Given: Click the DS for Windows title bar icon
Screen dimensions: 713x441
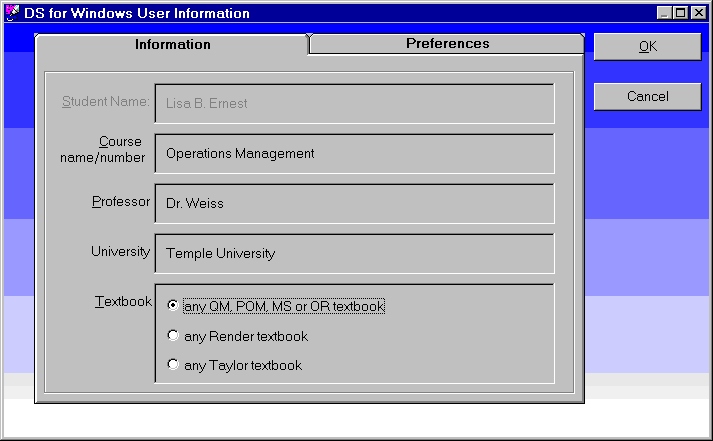Looking at the screenshot, I should (12, 13).
